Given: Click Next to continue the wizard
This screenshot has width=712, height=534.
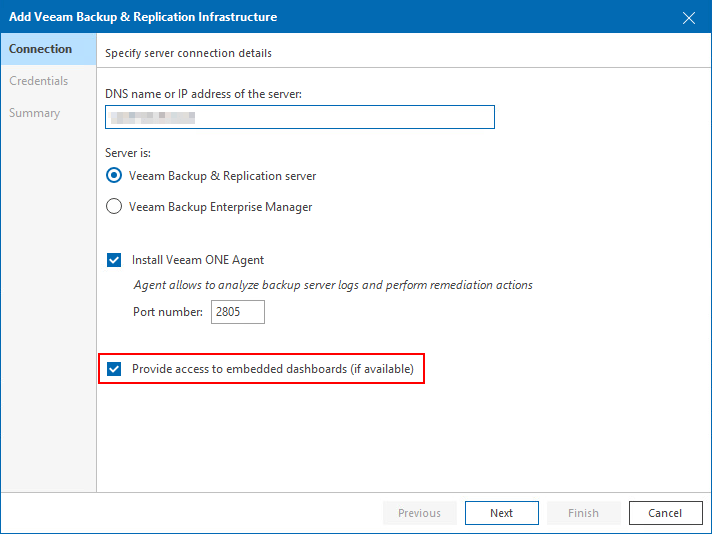Looking at the screenshot, I should pyautogui.click(x=501, y=513).
